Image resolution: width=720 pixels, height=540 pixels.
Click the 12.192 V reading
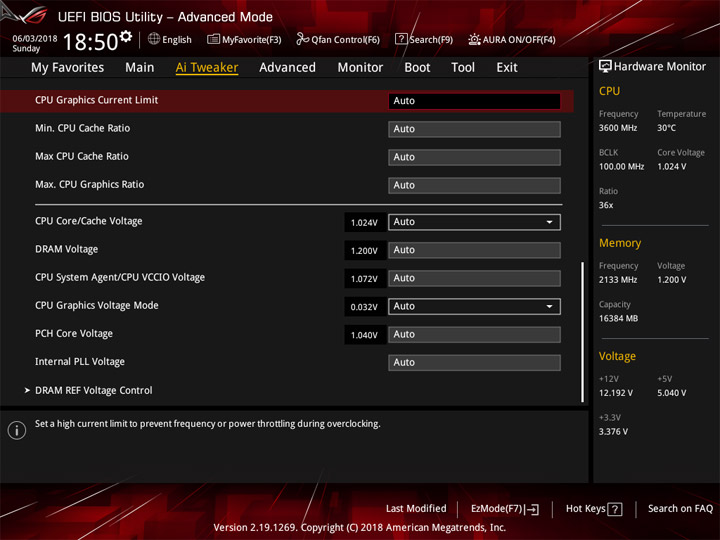click(616, 393)
